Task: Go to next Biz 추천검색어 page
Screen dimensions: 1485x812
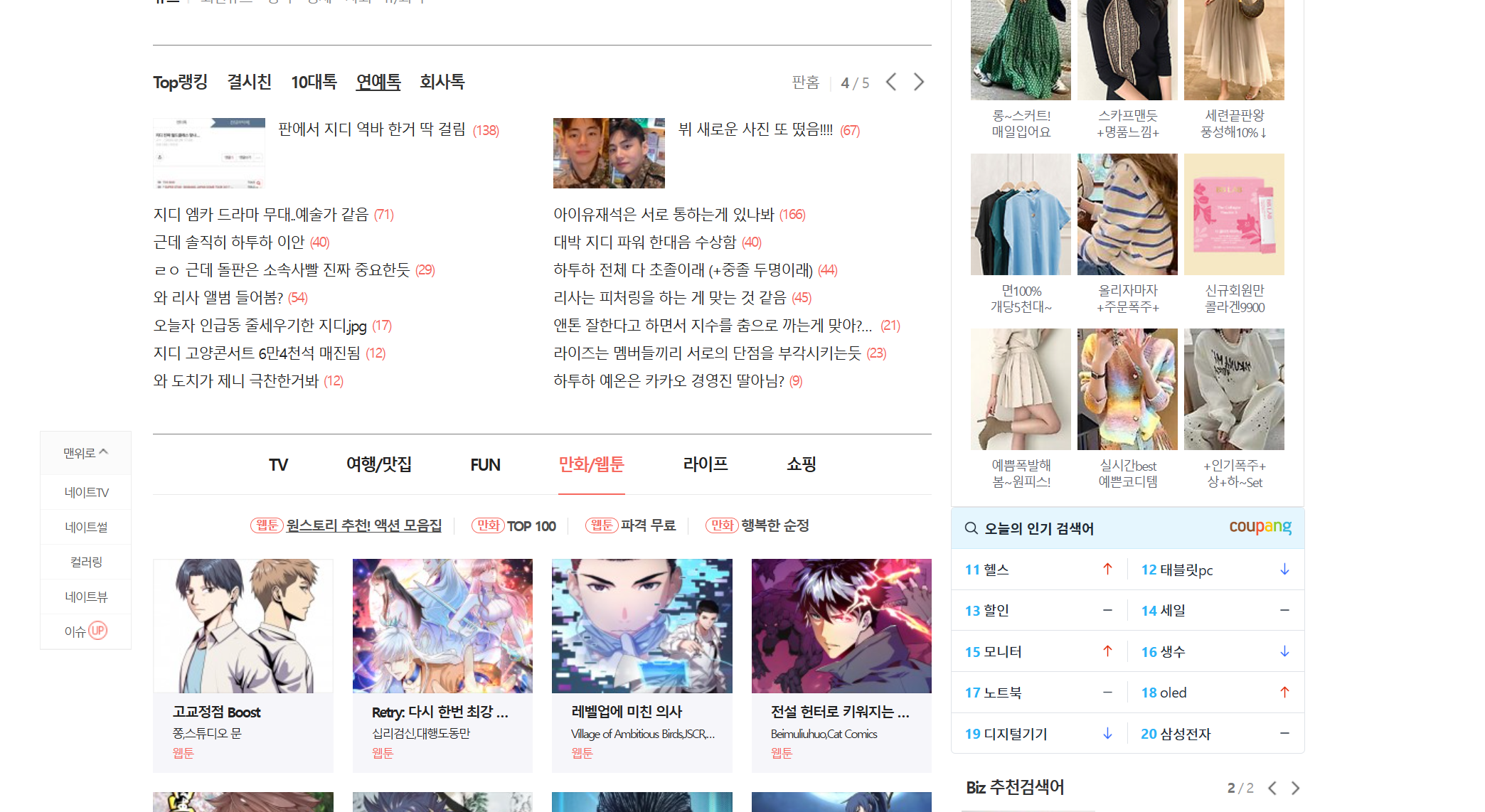Action: 1295,788
